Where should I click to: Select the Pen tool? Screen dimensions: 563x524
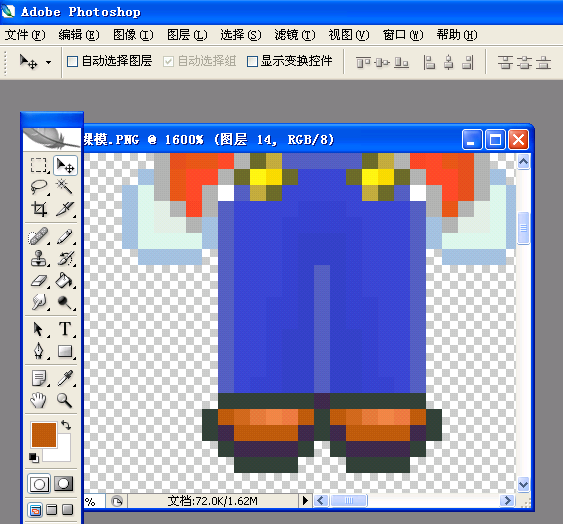pyautogui.click(x=38, y=351)
